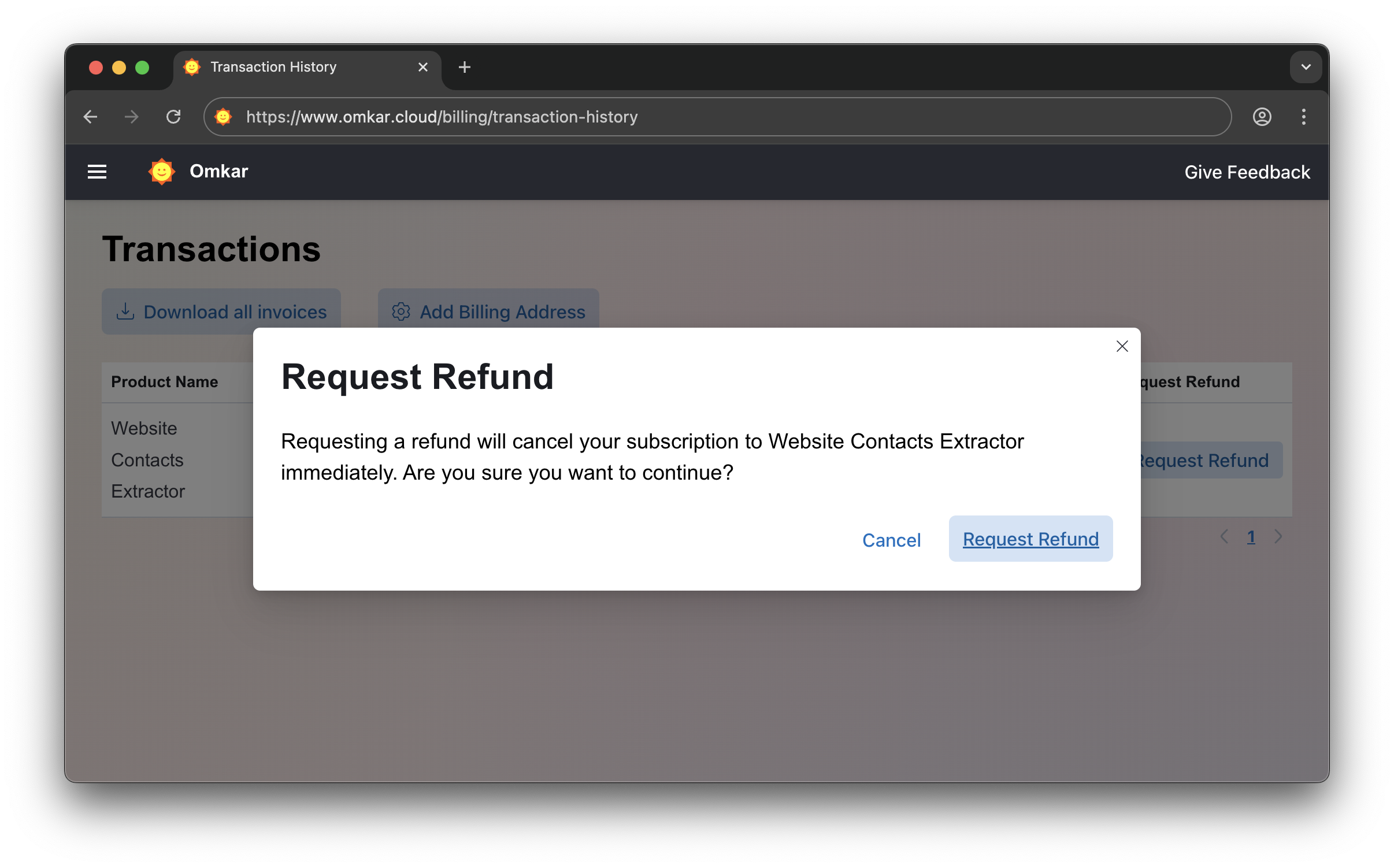Confirm by clicking Request Refund in dialog
The width and height of the screenshot is (1394, 868).
tap(1030, 539)
